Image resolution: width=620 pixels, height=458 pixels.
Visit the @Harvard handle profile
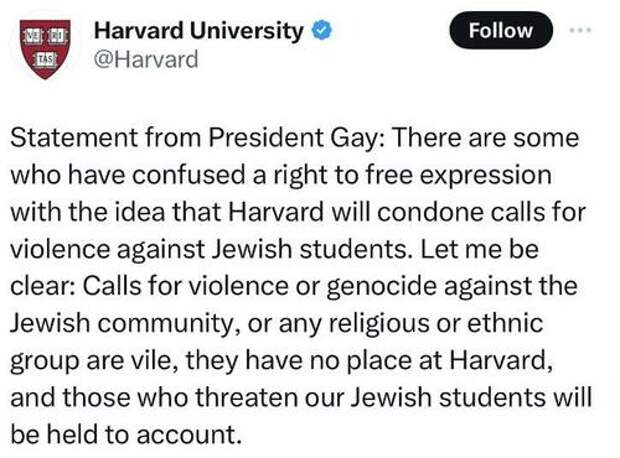click(146, 60)
